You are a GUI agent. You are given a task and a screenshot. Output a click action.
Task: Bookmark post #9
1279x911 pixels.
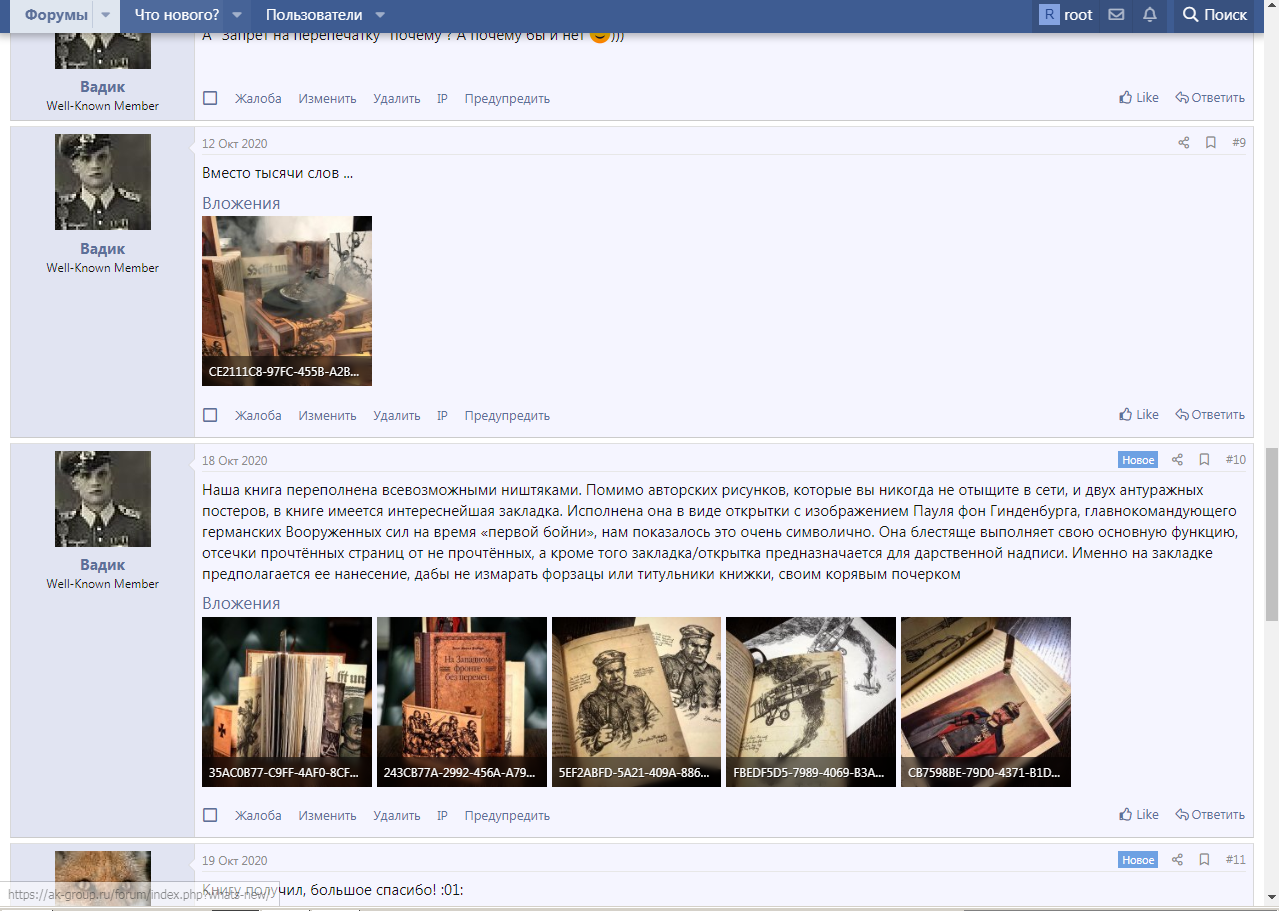[1210, 143]
